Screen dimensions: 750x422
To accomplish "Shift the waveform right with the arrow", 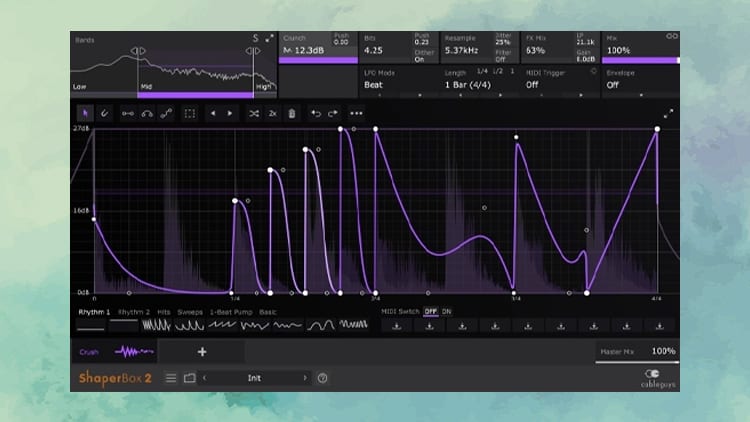I will point(230,113).
